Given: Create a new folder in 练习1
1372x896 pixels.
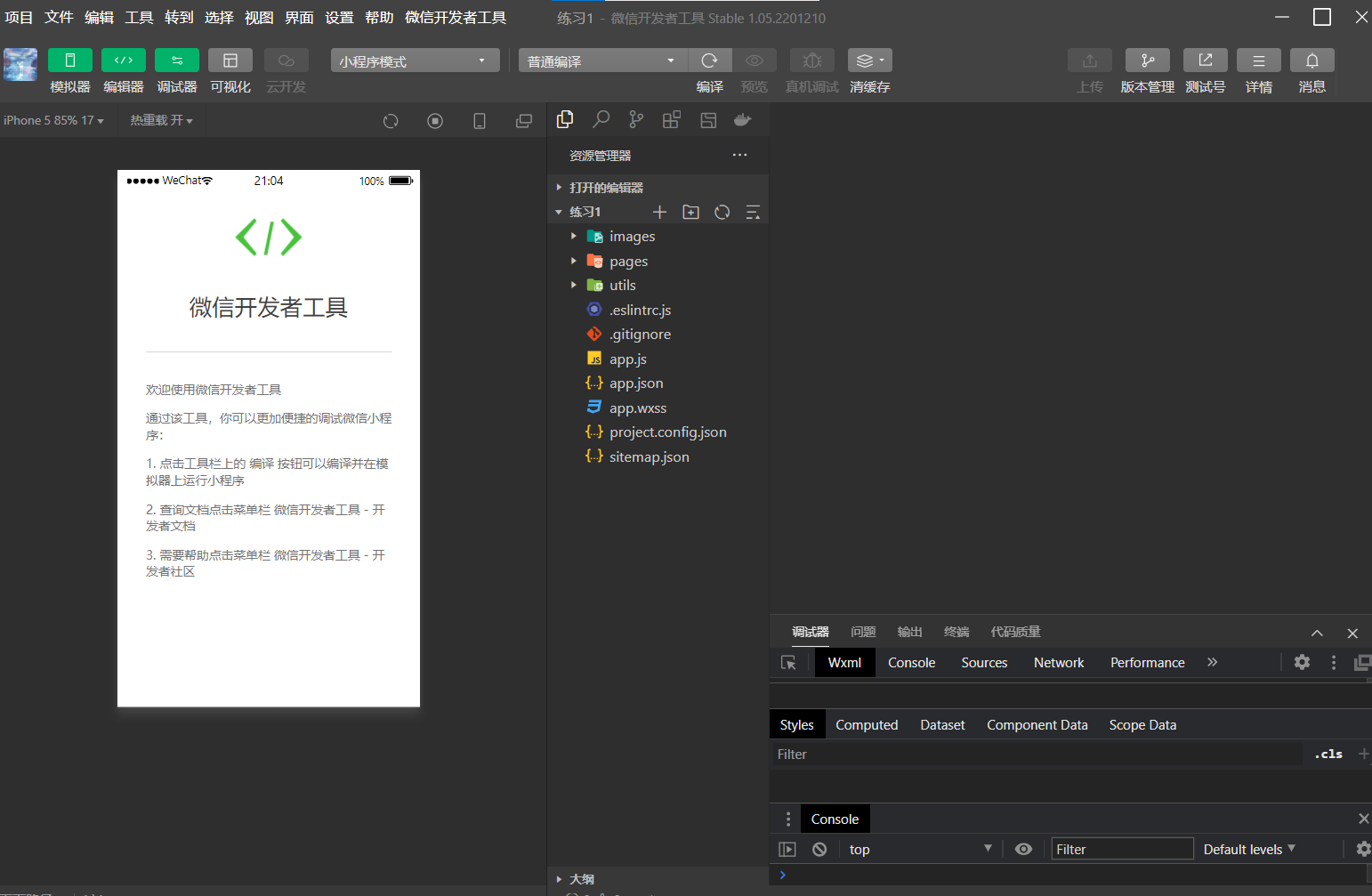Looking at the screenshot, I should coord(690,212).
